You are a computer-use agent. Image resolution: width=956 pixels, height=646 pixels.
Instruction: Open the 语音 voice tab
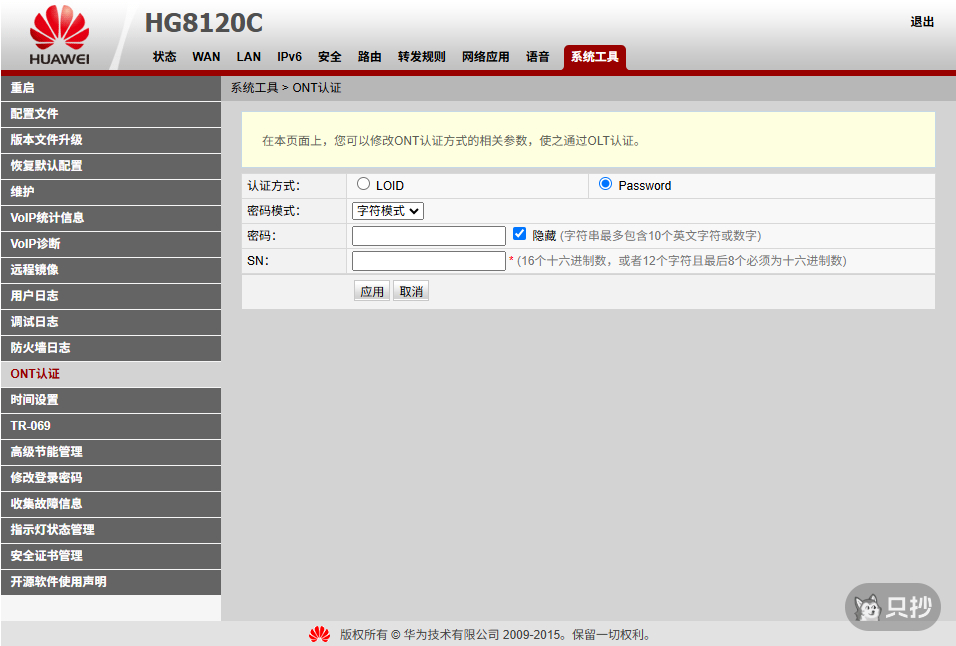point(538,57)
